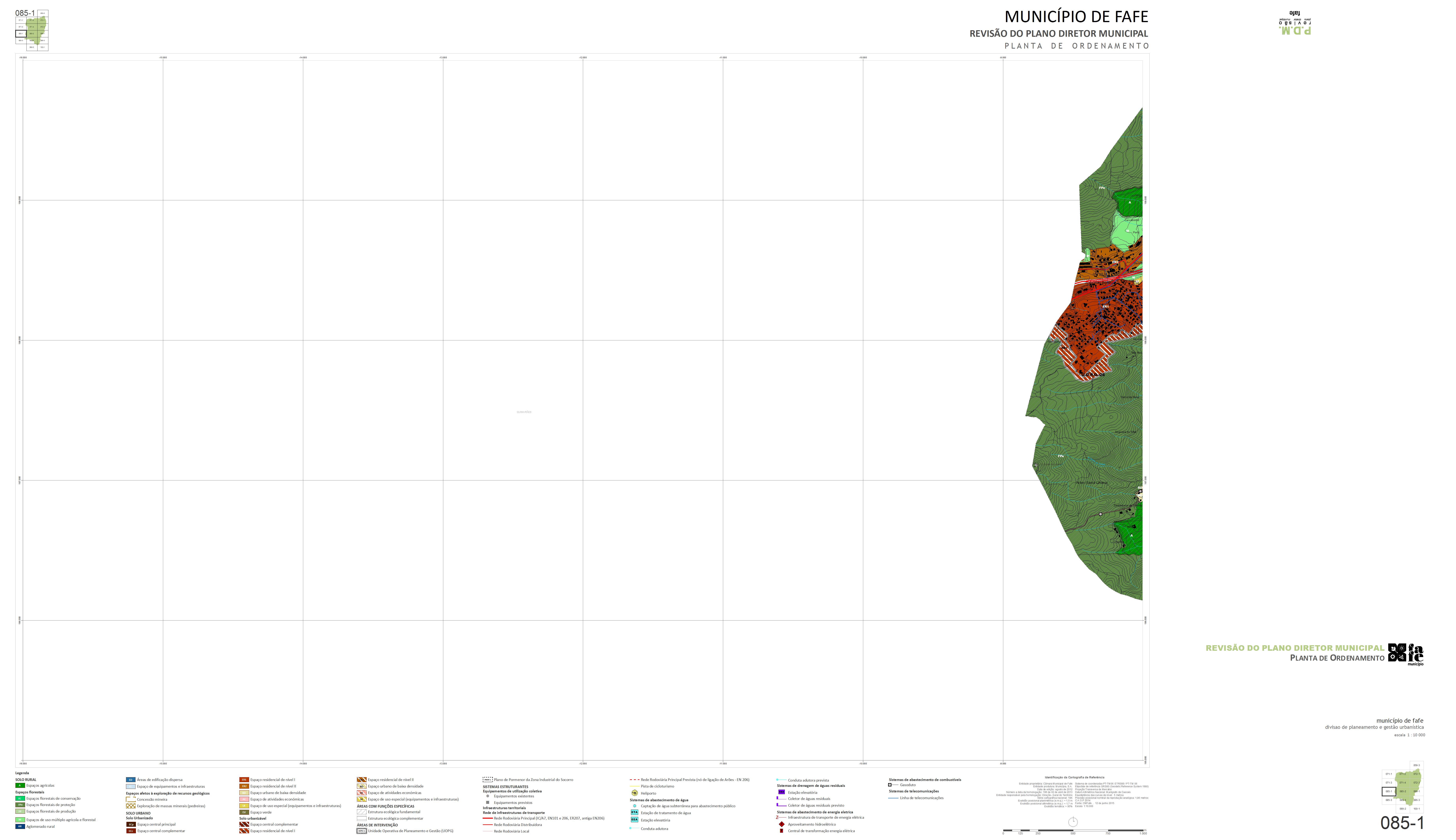The height and width of the screenshot is (840, 1456).
Task: Click the yellow Pista de cicloturismo line
Action: (634, 786)
